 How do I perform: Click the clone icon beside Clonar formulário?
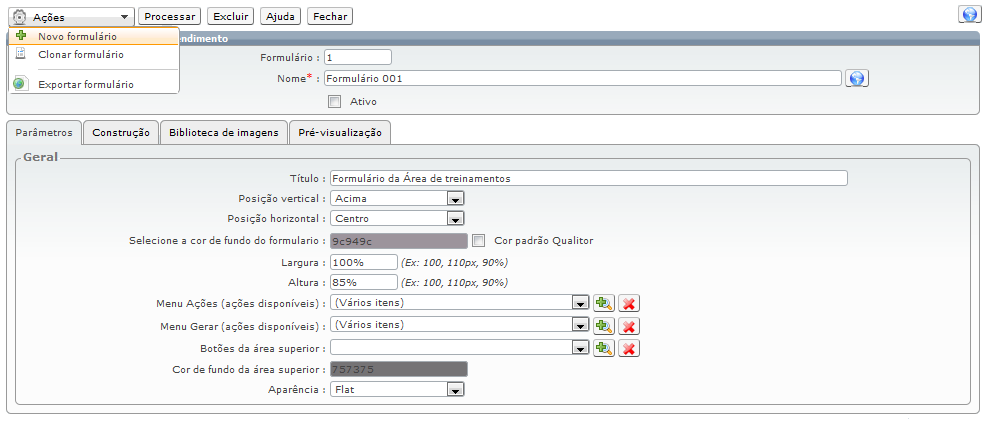(20, 54)
